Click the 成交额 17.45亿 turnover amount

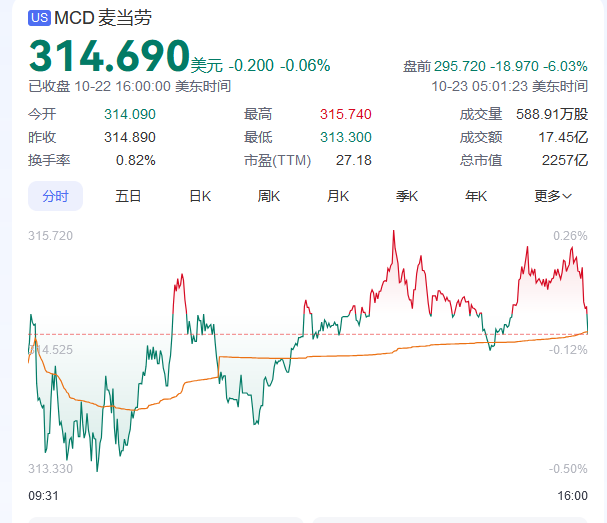click(563, 137)
